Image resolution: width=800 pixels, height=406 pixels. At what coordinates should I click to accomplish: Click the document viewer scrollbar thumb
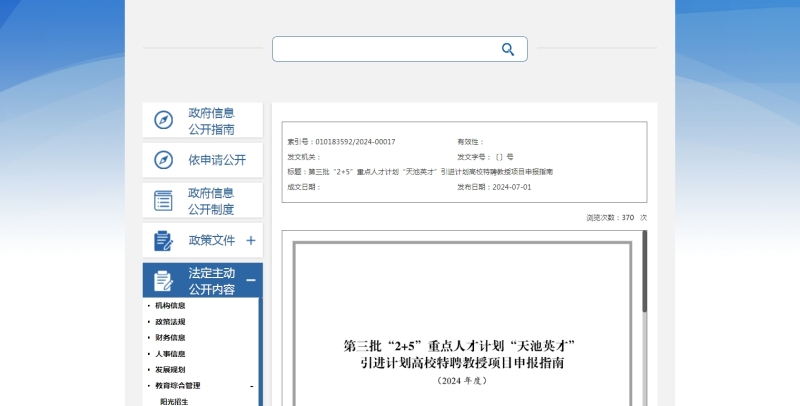[644, 271]
